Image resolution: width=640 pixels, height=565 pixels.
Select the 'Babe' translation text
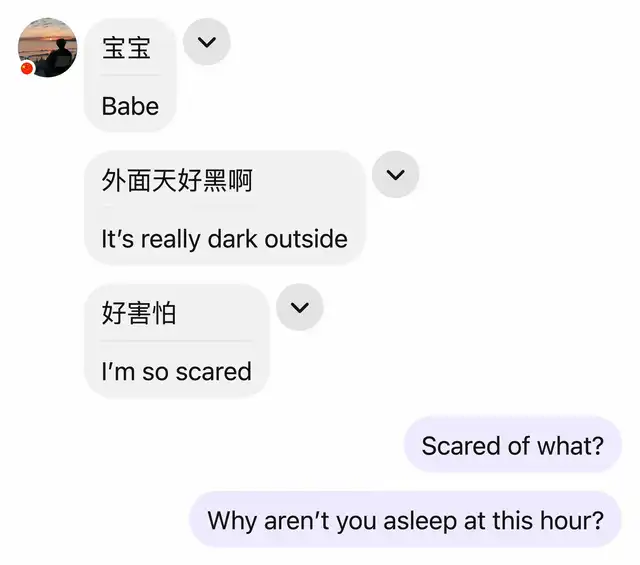(x=130, y=107)
